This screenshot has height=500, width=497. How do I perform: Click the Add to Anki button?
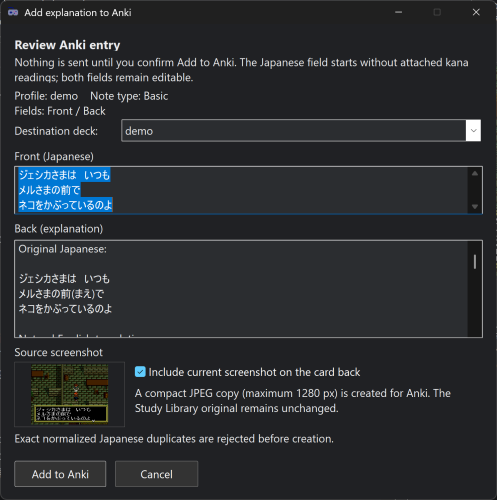click(60, 474)
